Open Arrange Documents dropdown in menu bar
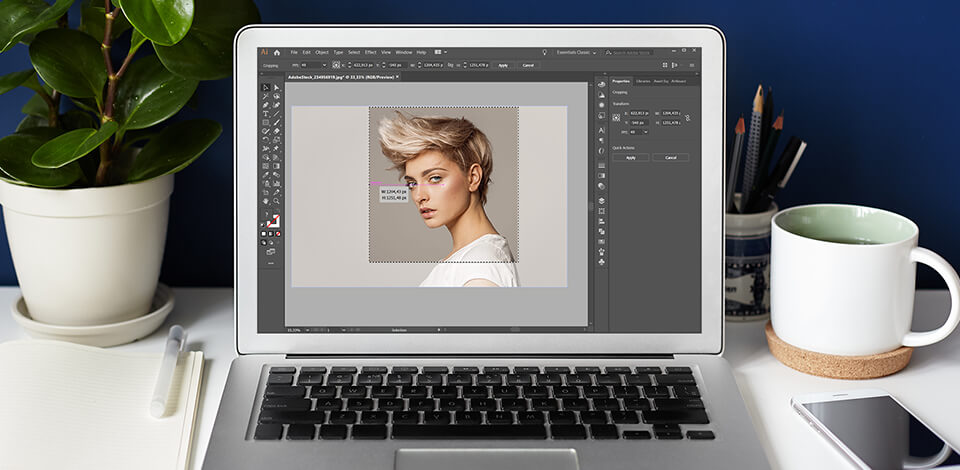The width and height of the screenshot is (960, 470). pos(440,52)
